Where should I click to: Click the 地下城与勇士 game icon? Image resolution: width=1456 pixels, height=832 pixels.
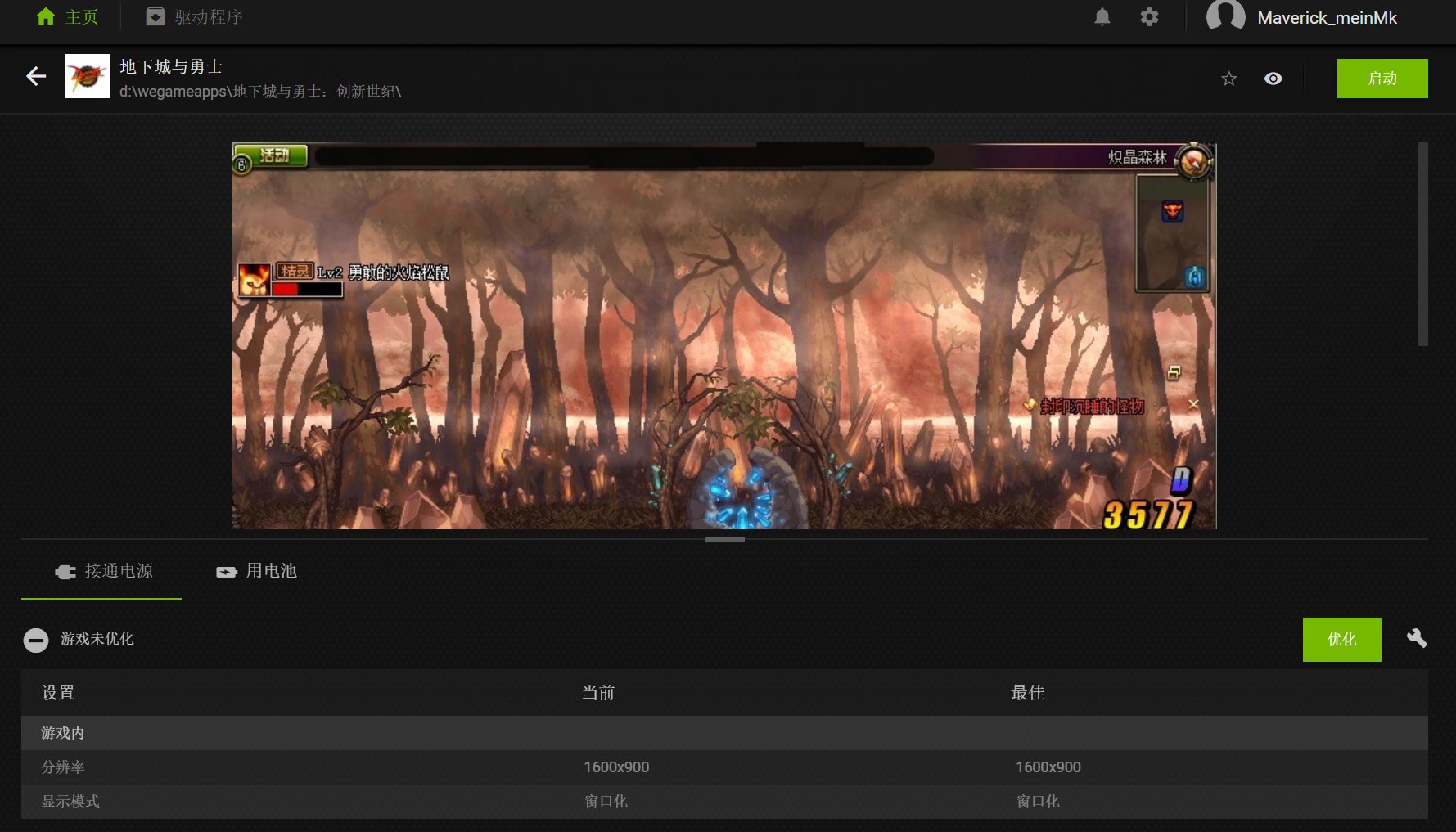point(88,76)
